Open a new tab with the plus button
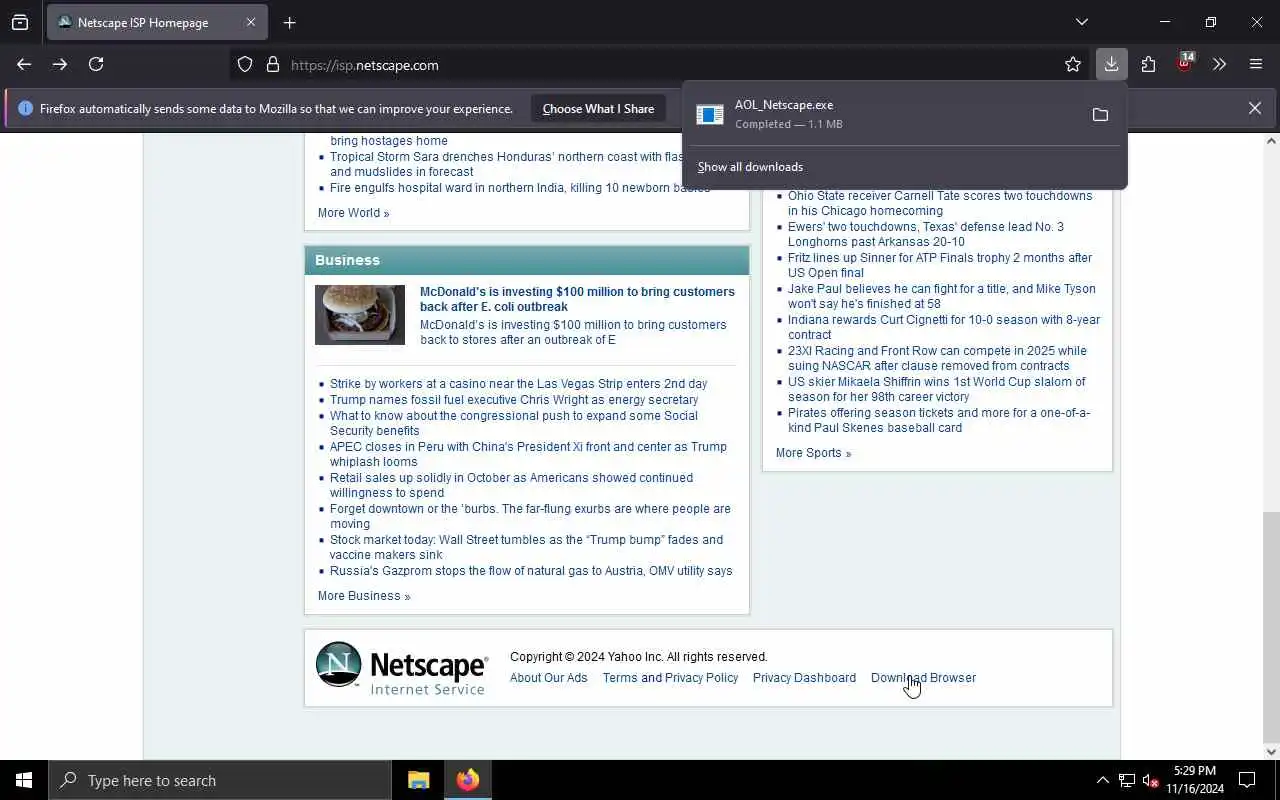Screen dimensions: 1280x800 pos(289,22)
